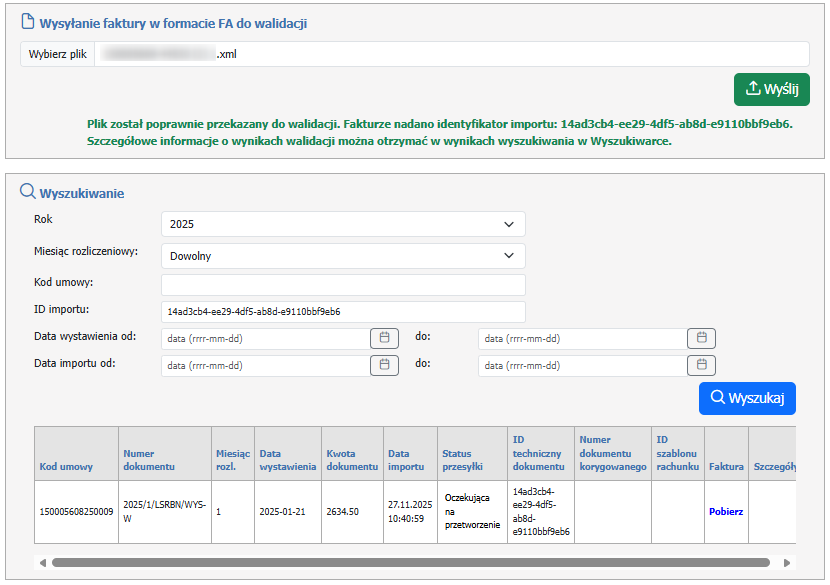The image size is (830, 585).
Task: Click the ID importu text field
Action: [343, 311]
